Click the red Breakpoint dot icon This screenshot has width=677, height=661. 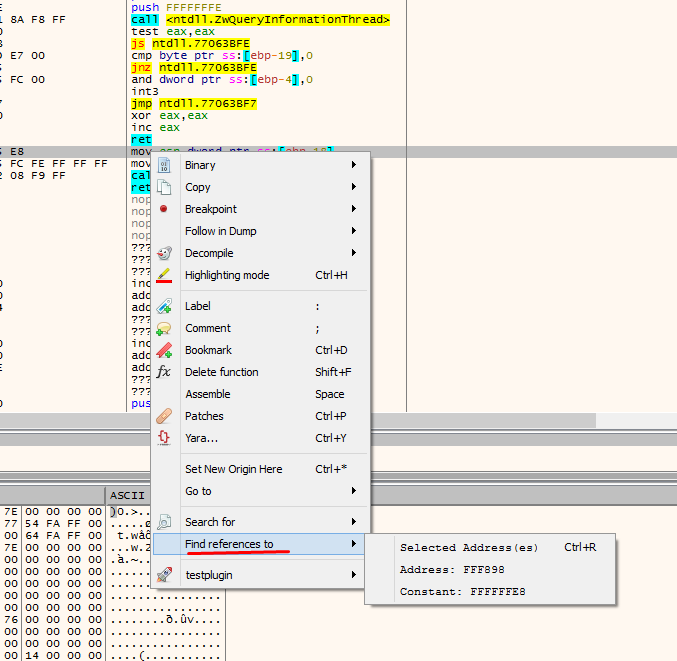[x=165, y=209]
